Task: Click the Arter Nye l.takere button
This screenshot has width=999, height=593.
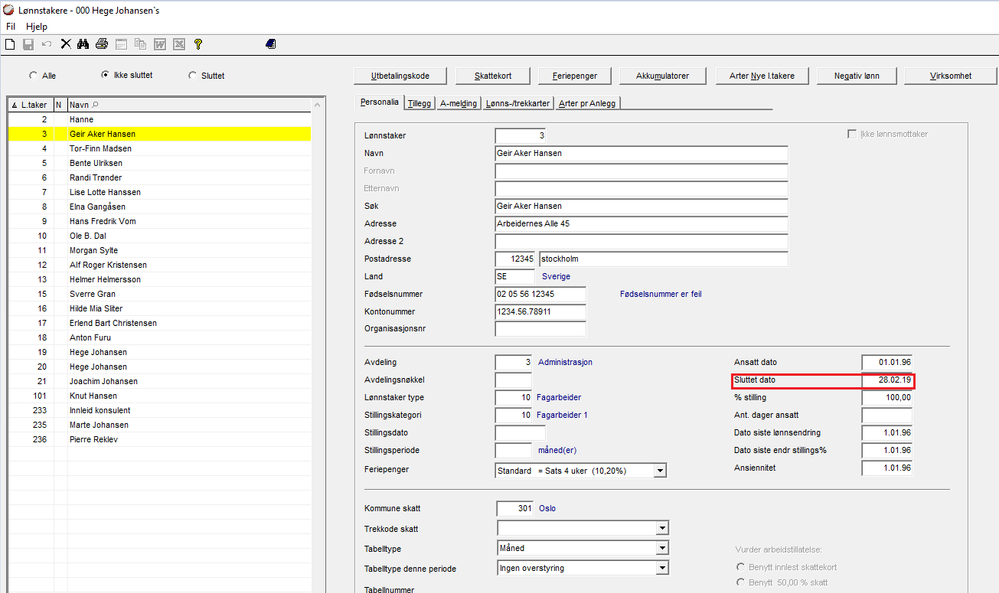Action: (762, 76)
